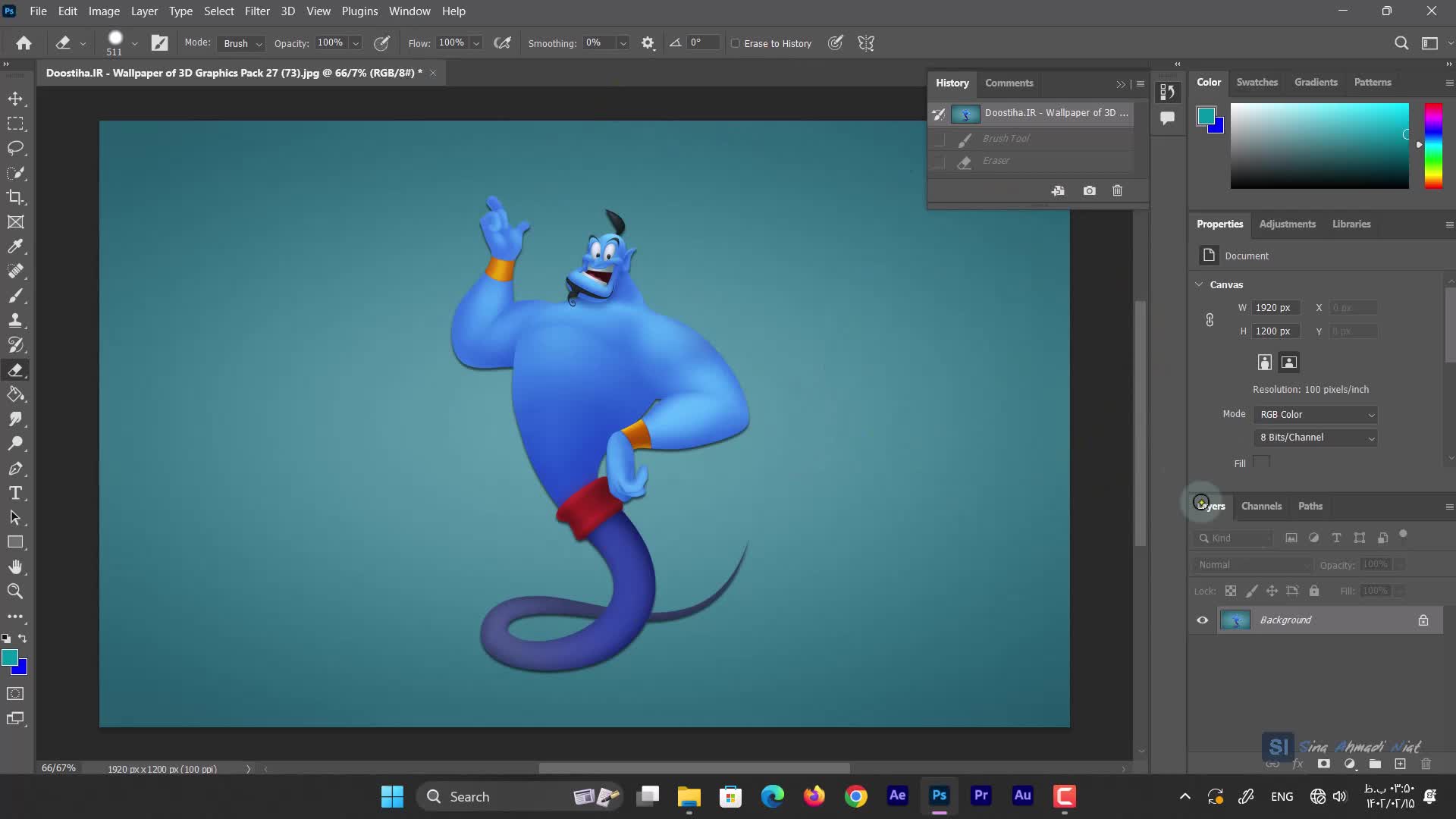Choose the Eyedropper tool

15,246
